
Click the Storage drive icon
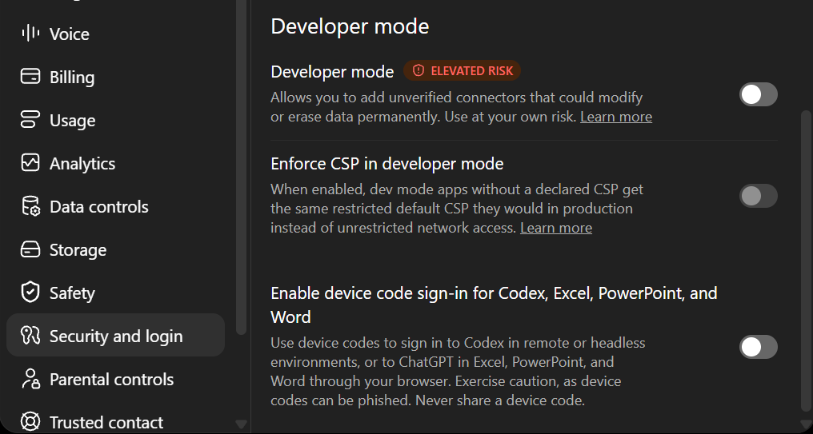coord(30,249)
